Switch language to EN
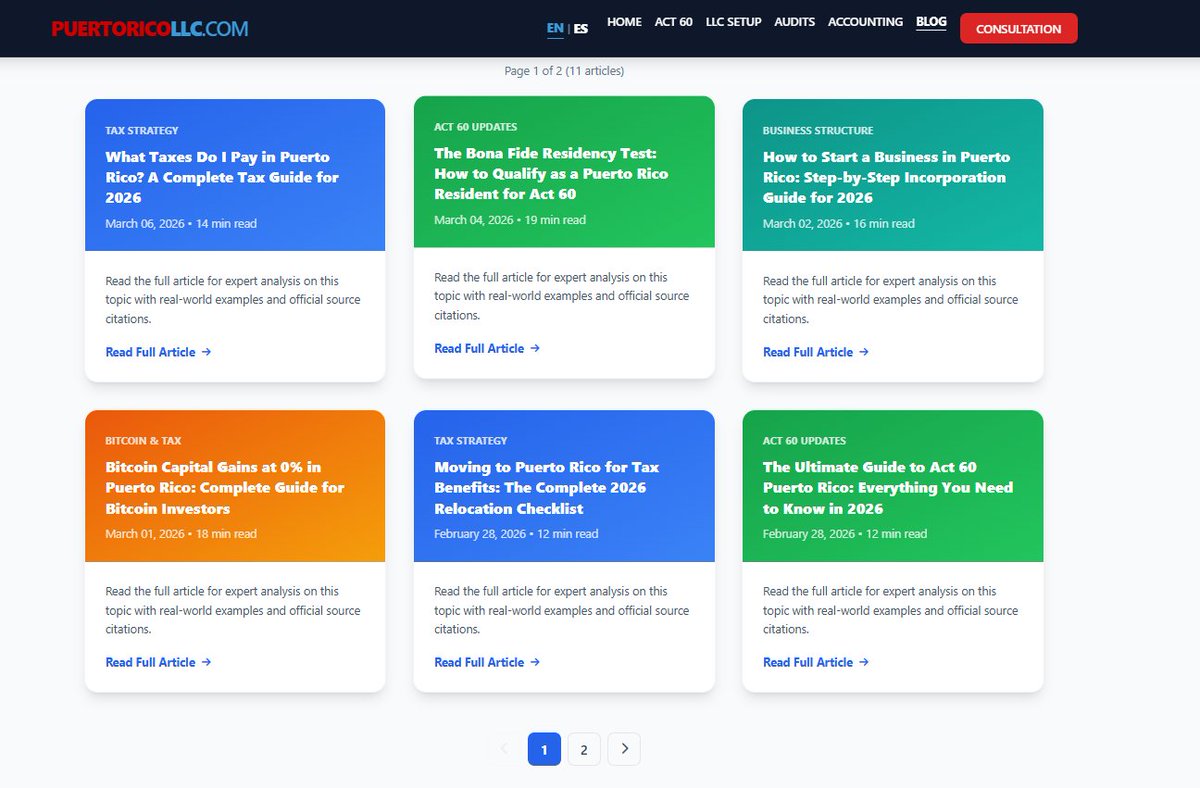The image size is (1200, 788). pyautogui.click(x=555, y=28)
